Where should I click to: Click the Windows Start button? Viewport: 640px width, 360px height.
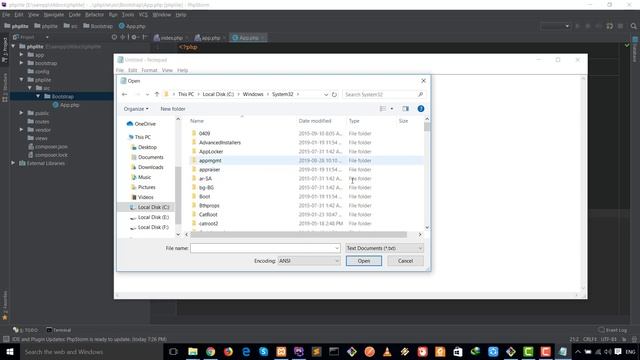pos(10,351)
